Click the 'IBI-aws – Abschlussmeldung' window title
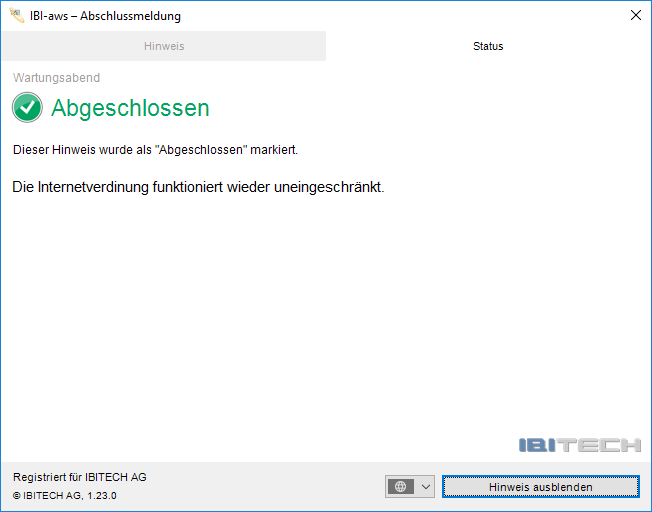This screenshot has height=512, width=652. click(105, 16)
